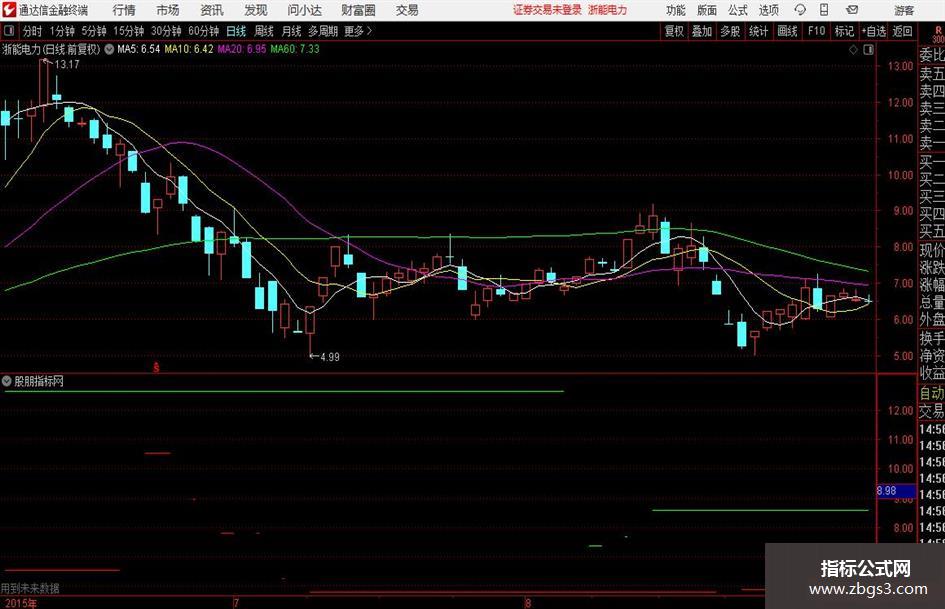Screen dimensions: 945x609
Task: Open the 功能 menu
Action: click(676, 10)
